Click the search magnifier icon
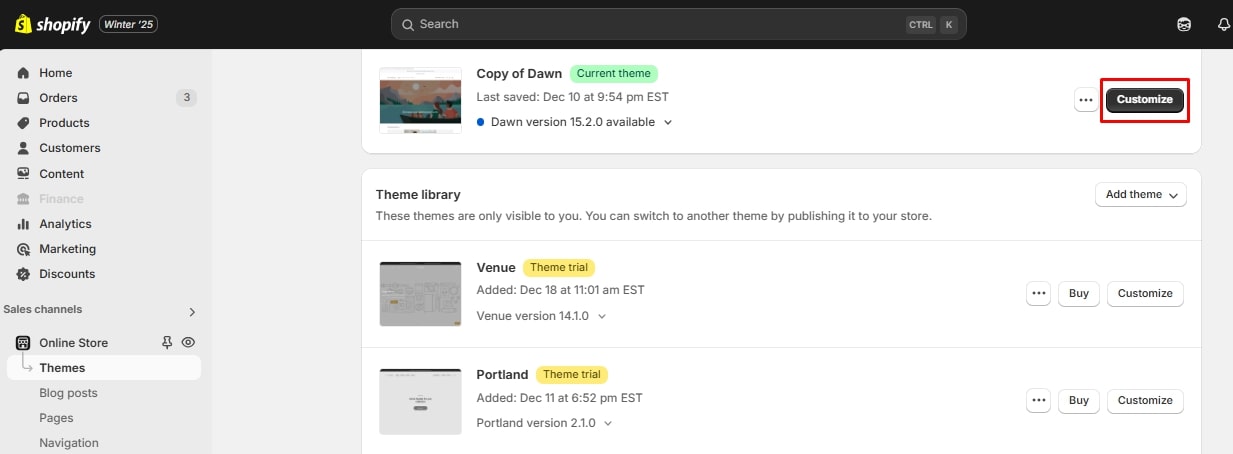This screenshot has height=454, width=1233. (x=408, y=24)
